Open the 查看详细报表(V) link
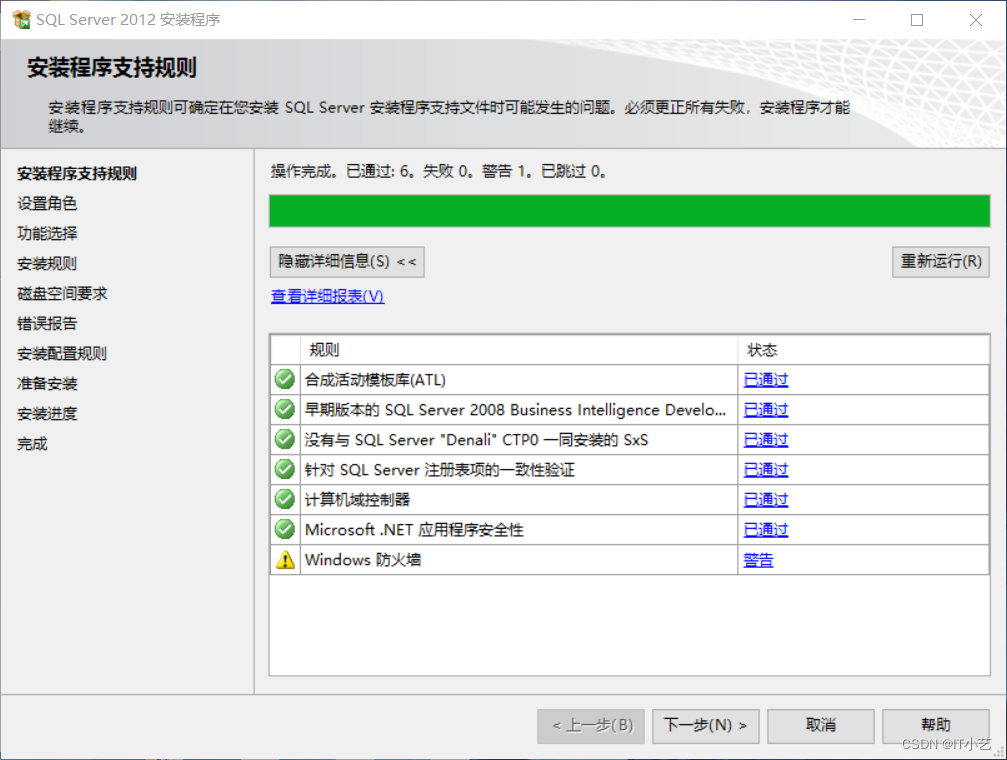The image size is (1007, 760). pyautogui.click(x=328, y=296)
